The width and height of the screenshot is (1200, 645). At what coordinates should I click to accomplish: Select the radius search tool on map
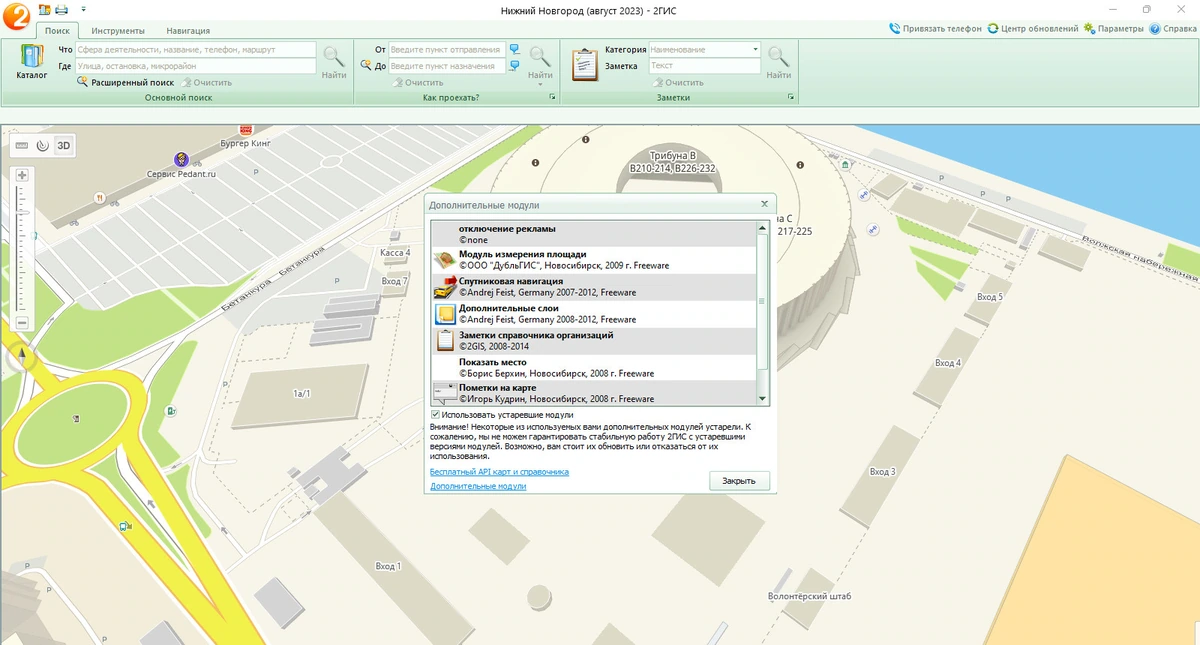(42, 145)
